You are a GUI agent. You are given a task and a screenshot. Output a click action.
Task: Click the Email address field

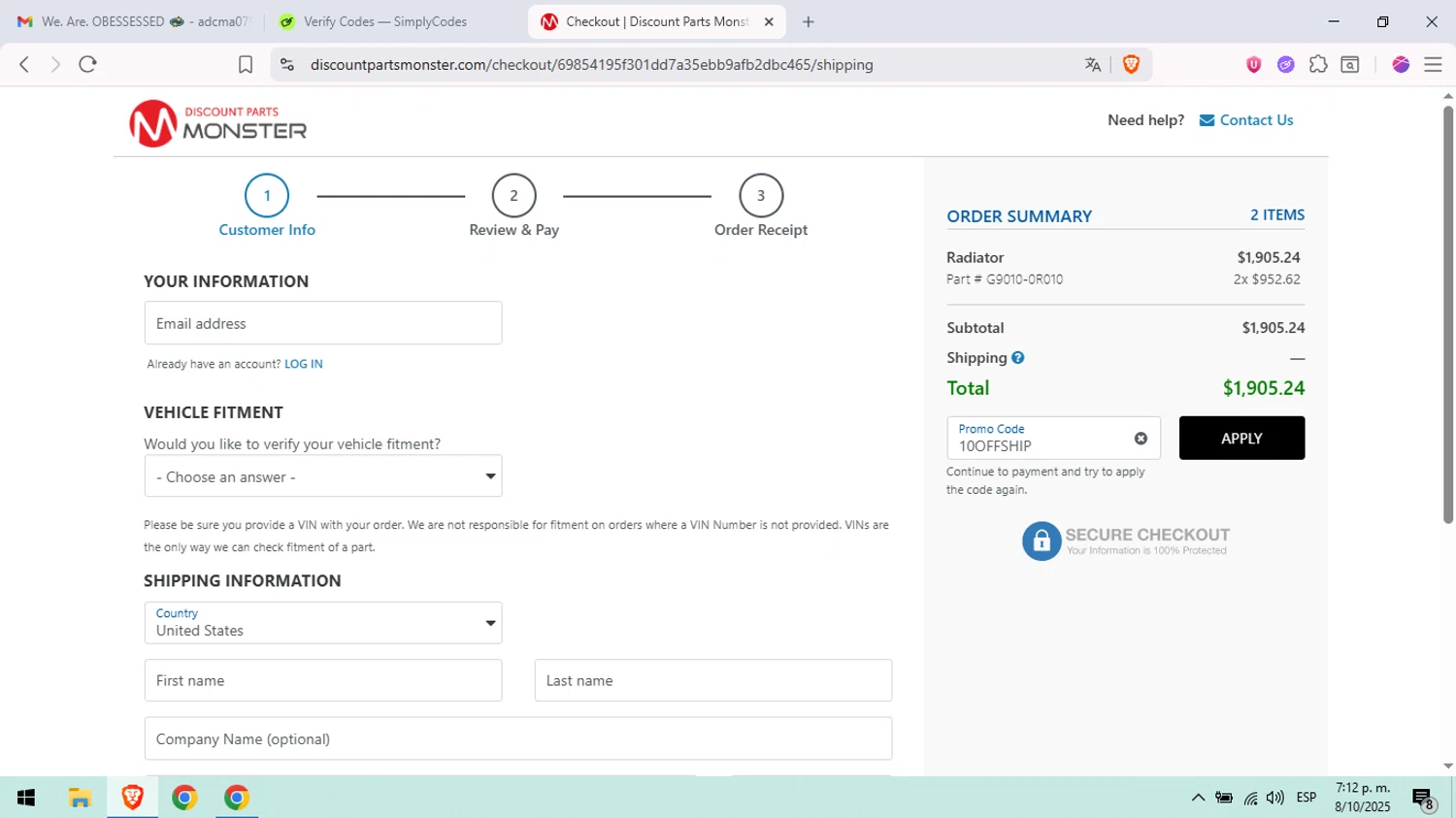(323, 323)
